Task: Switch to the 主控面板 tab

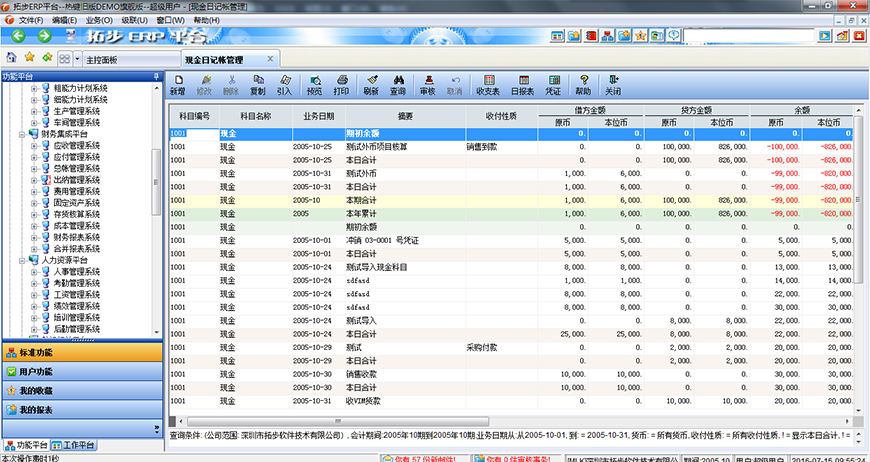Action: click(102, 59)
